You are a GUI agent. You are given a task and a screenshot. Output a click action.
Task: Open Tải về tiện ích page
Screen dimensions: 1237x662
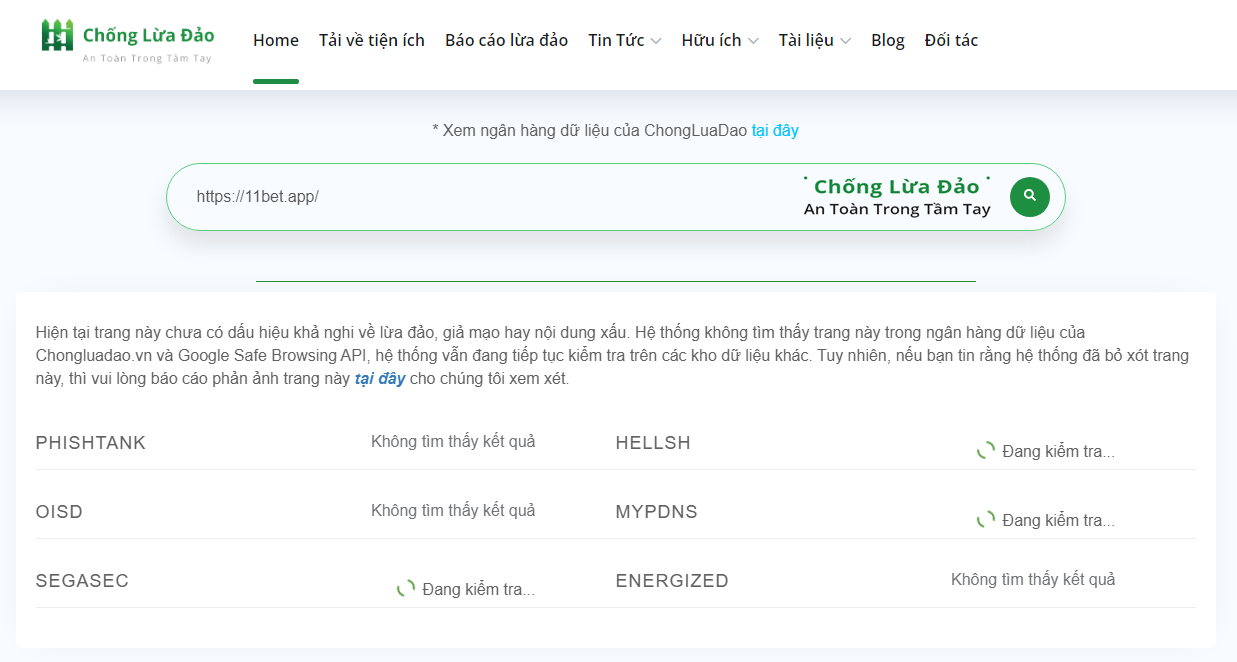tap(372, 40)
